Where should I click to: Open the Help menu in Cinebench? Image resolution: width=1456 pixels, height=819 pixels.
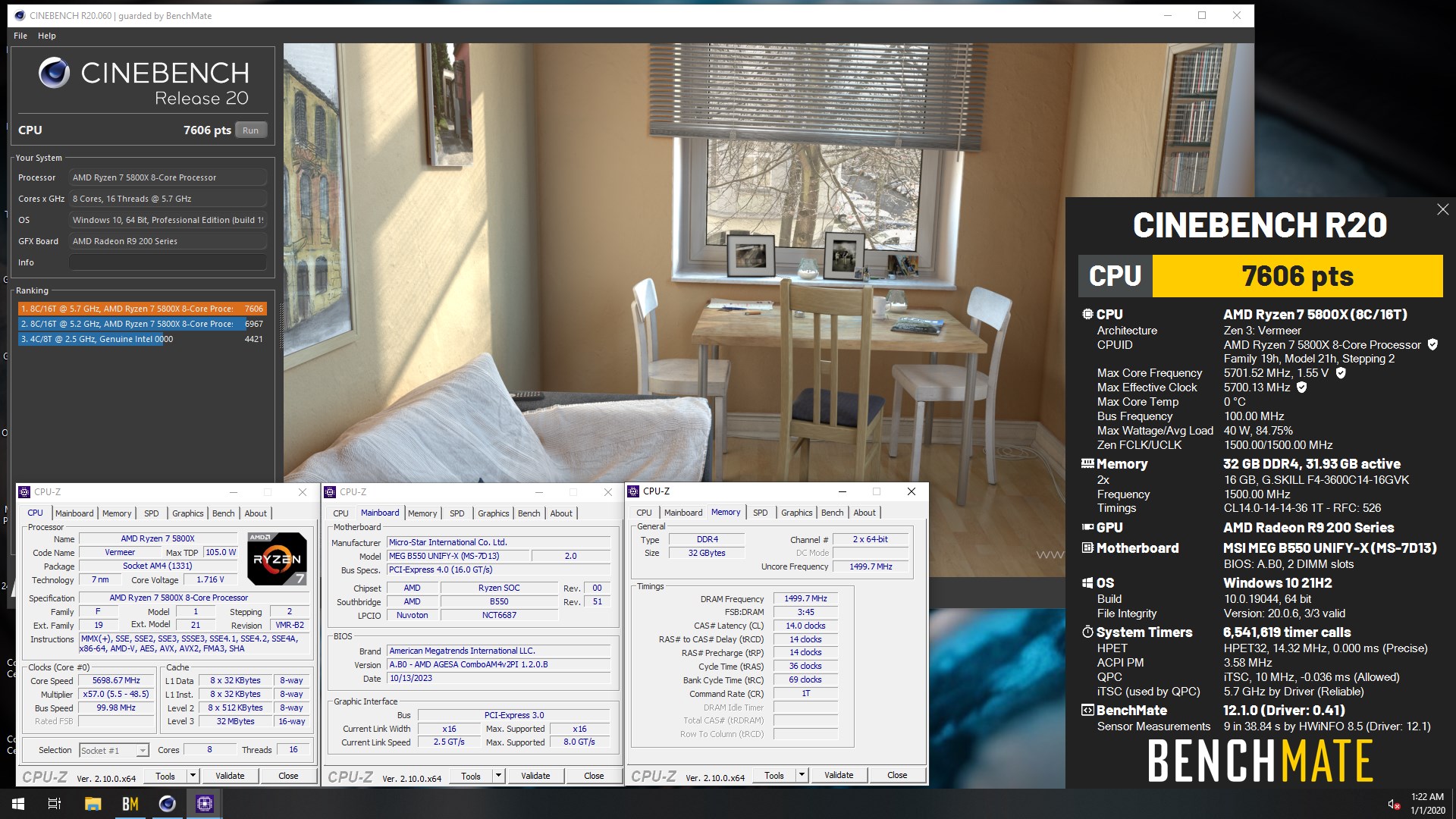pos(47,36)
